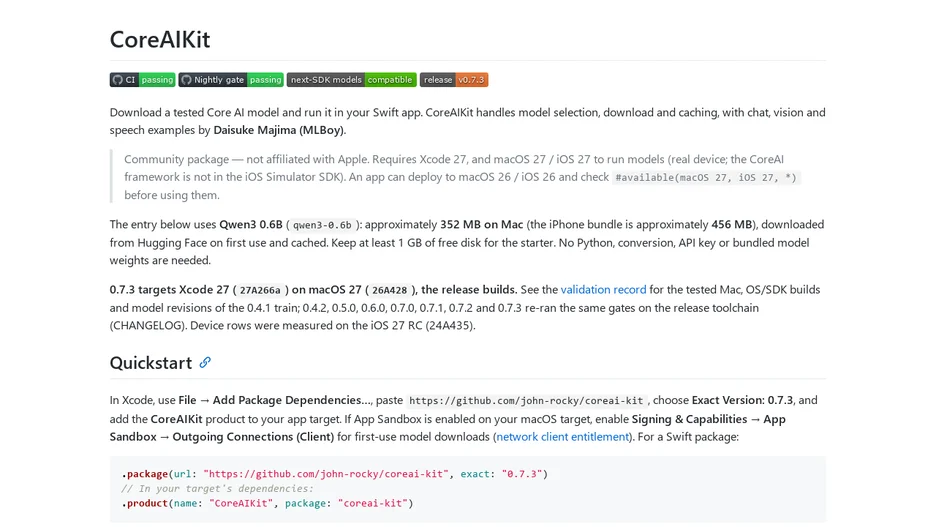This screenshot has height=527, width=936.
Task: Click the Quickstart anchor link icon
Action: click(x=205, y=362)
